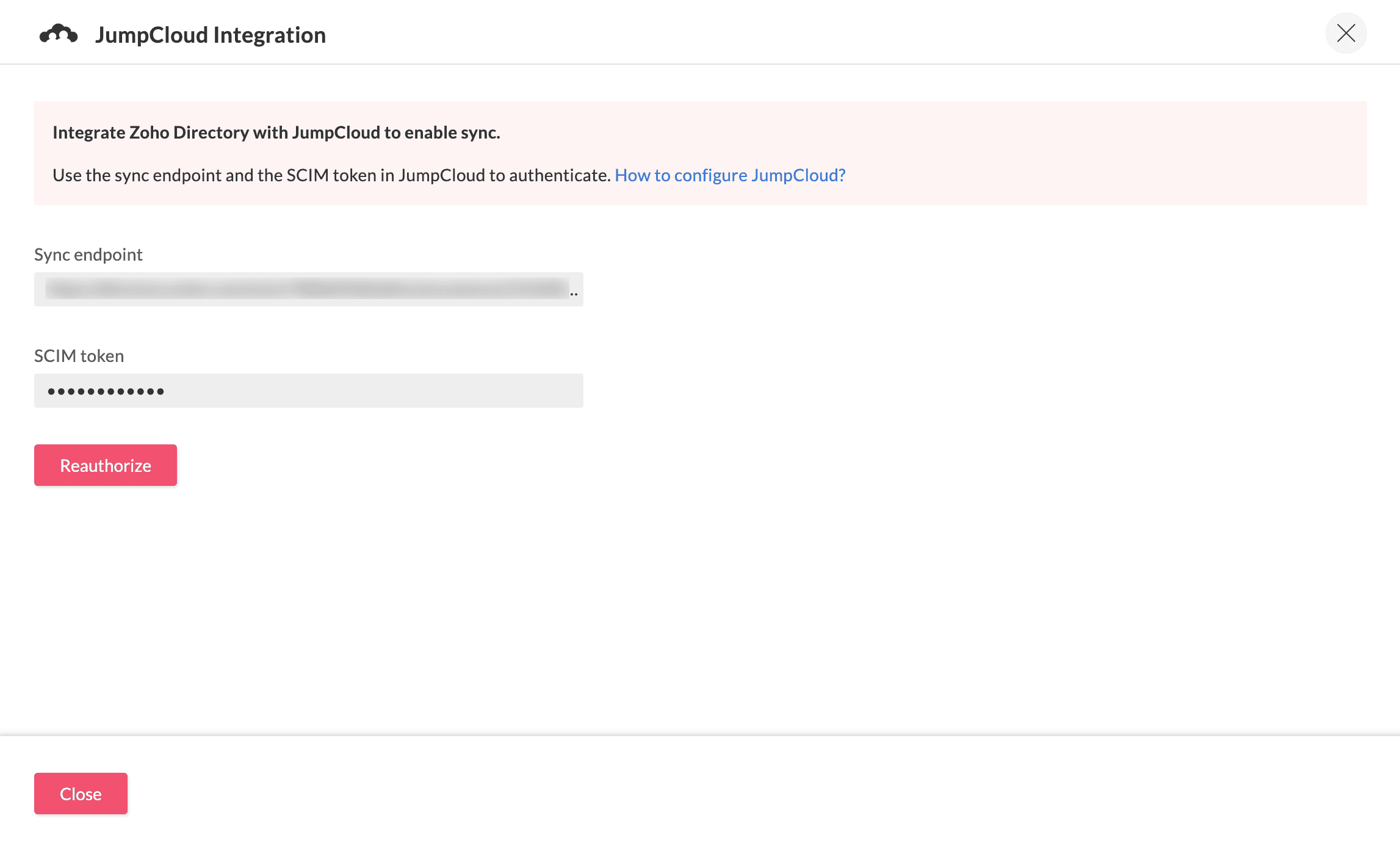Click the Sync endpoint label
The image size is (1400, 846).
(x=88, y=255)
